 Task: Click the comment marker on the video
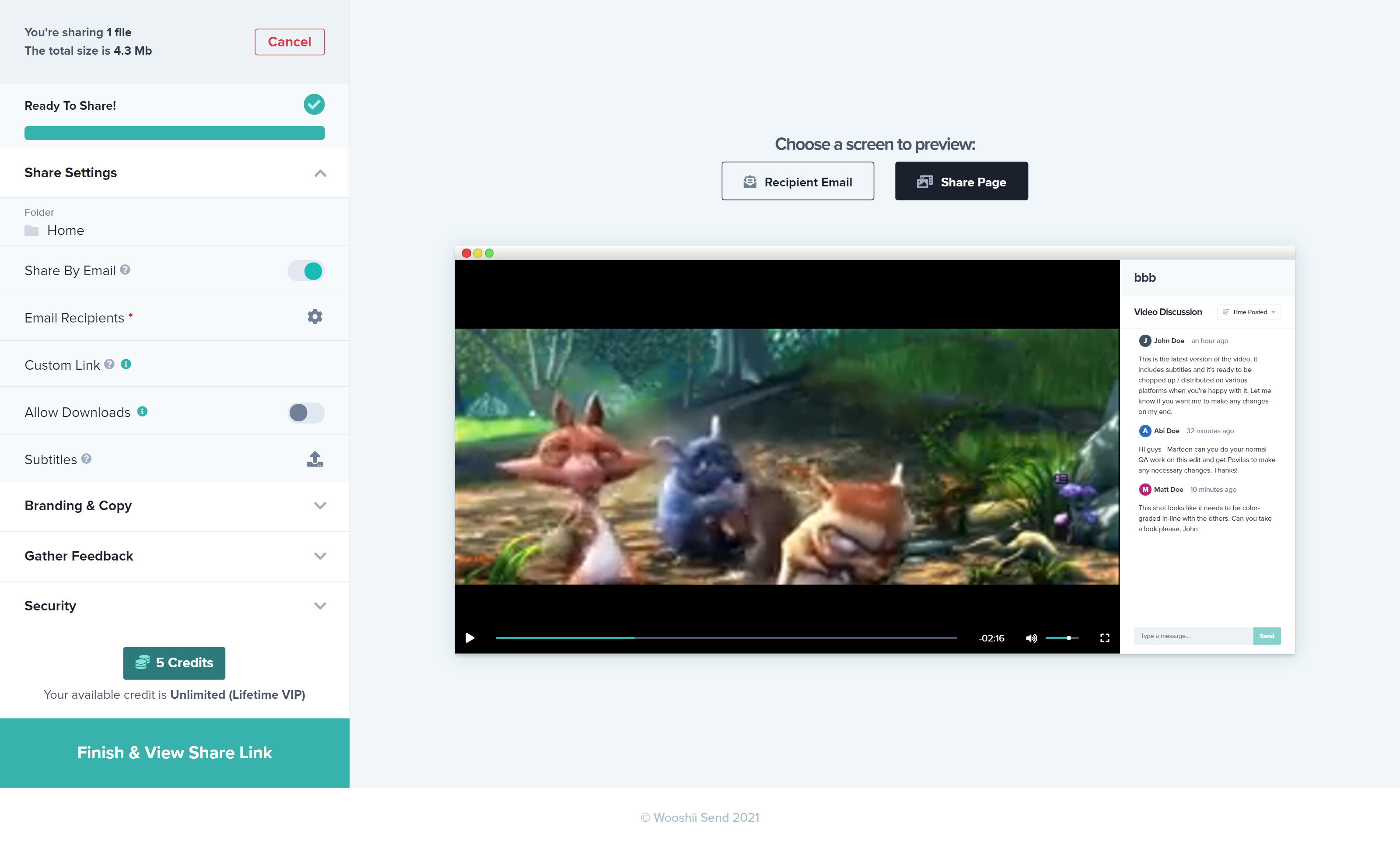click(1061, 479)
